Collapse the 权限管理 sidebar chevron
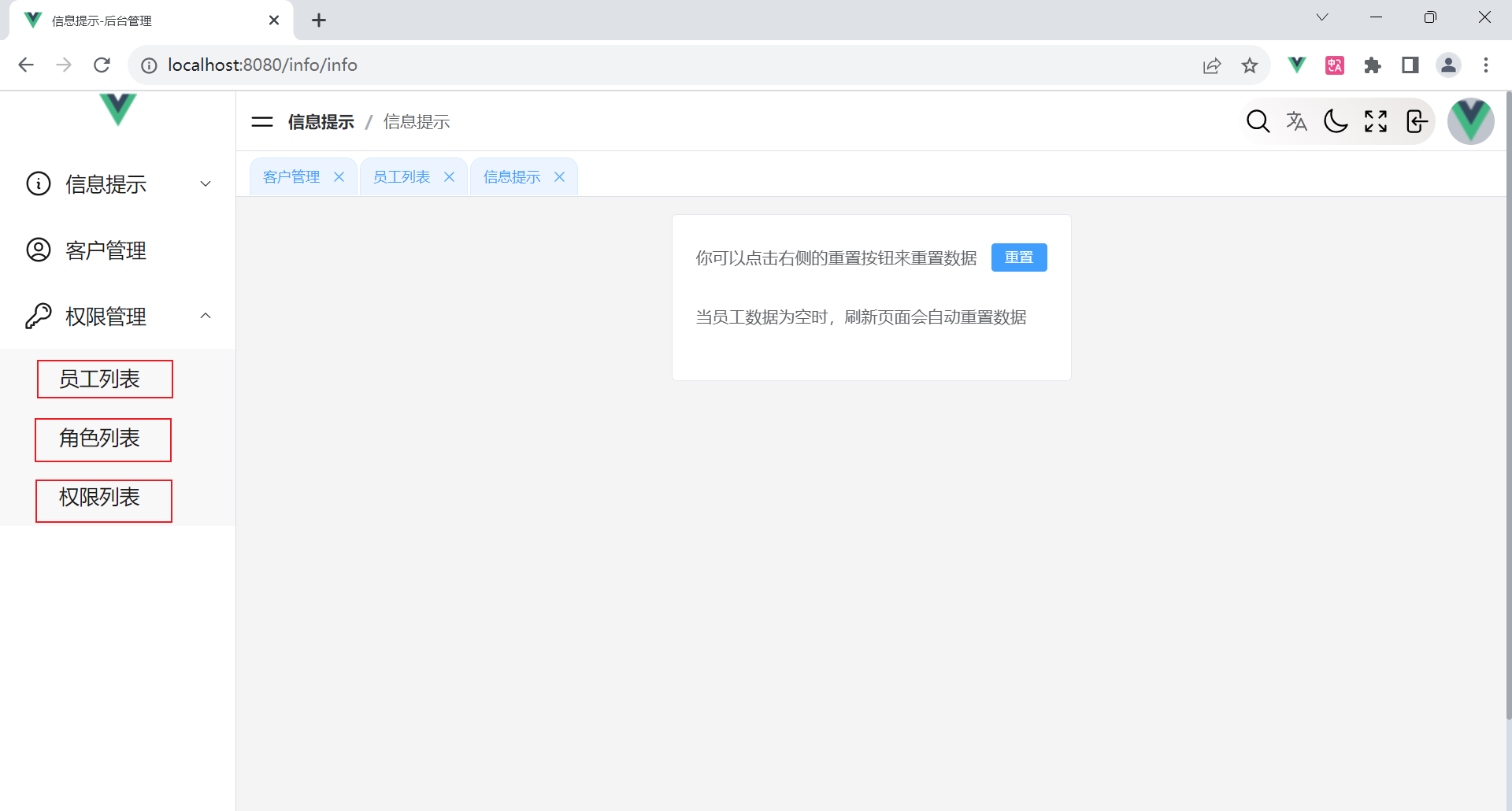 pos(206,316)
